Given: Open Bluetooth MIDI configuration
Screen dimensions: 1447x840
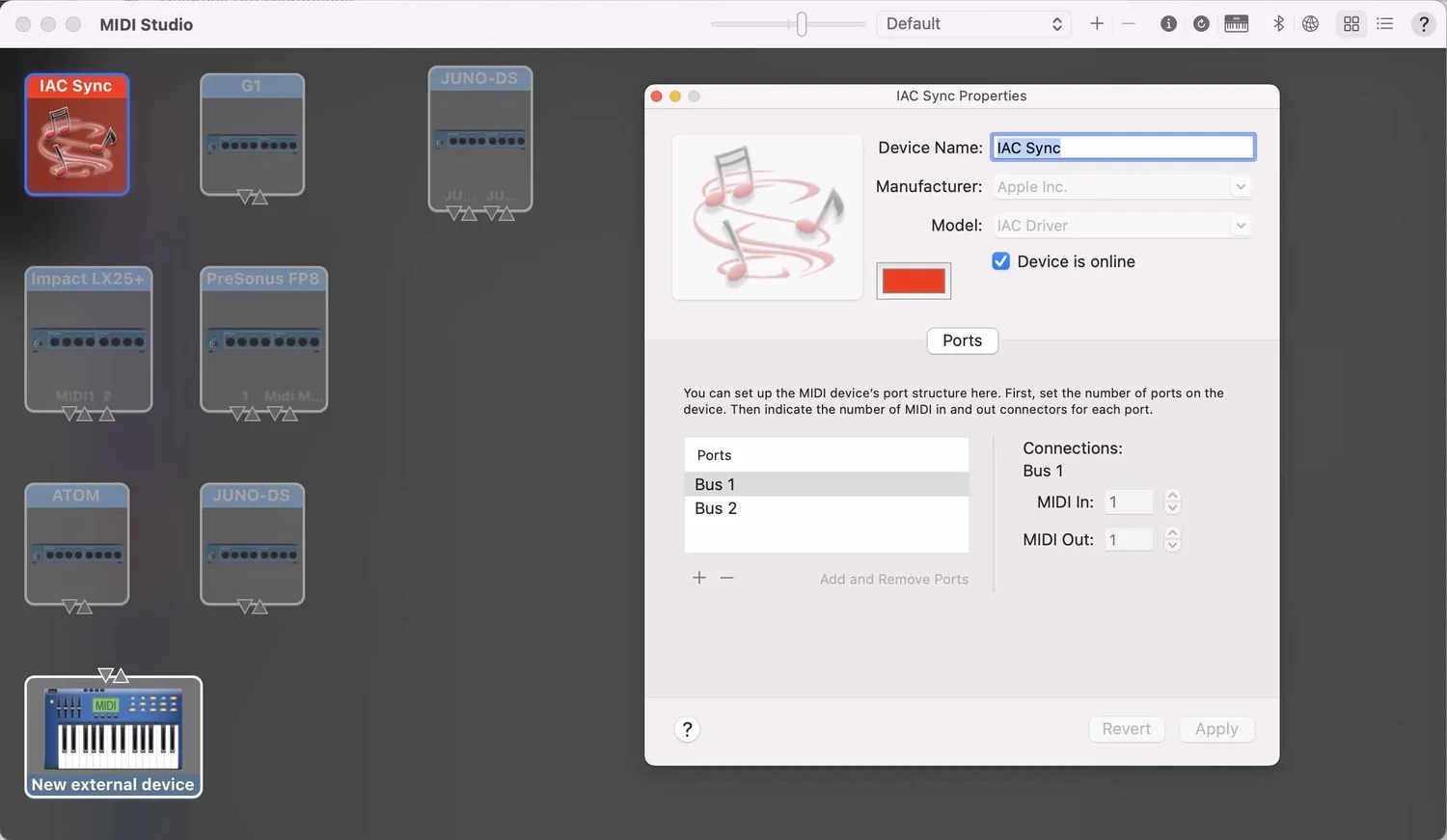Looking at the screenshot, I should [x=1278, y=23].
